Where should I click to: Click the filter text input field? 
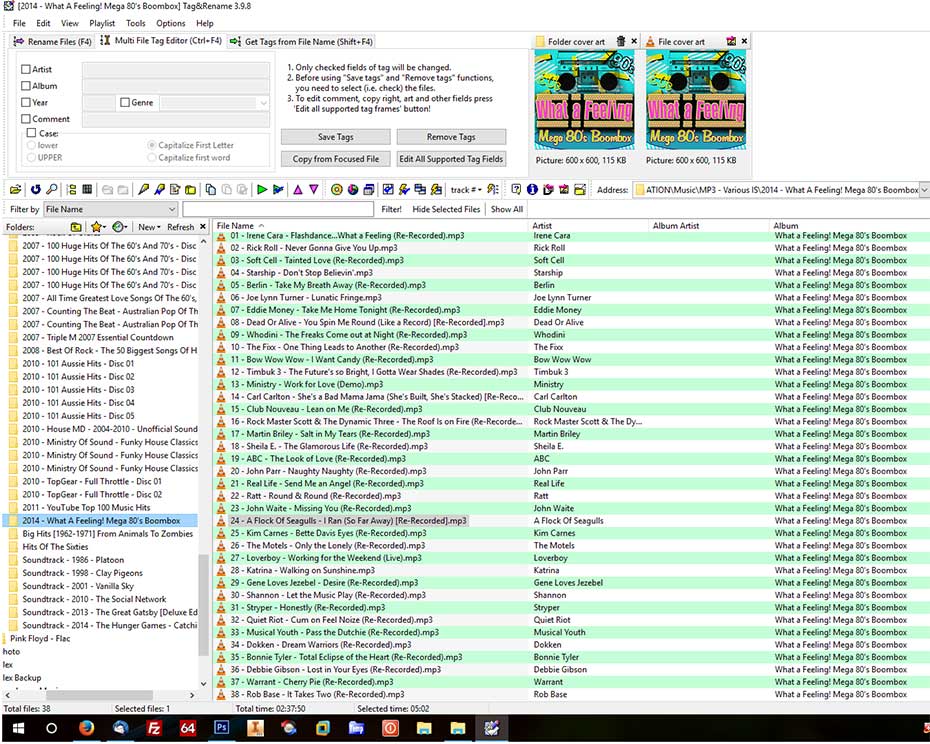pyautogui.click(x=278, y=209)
